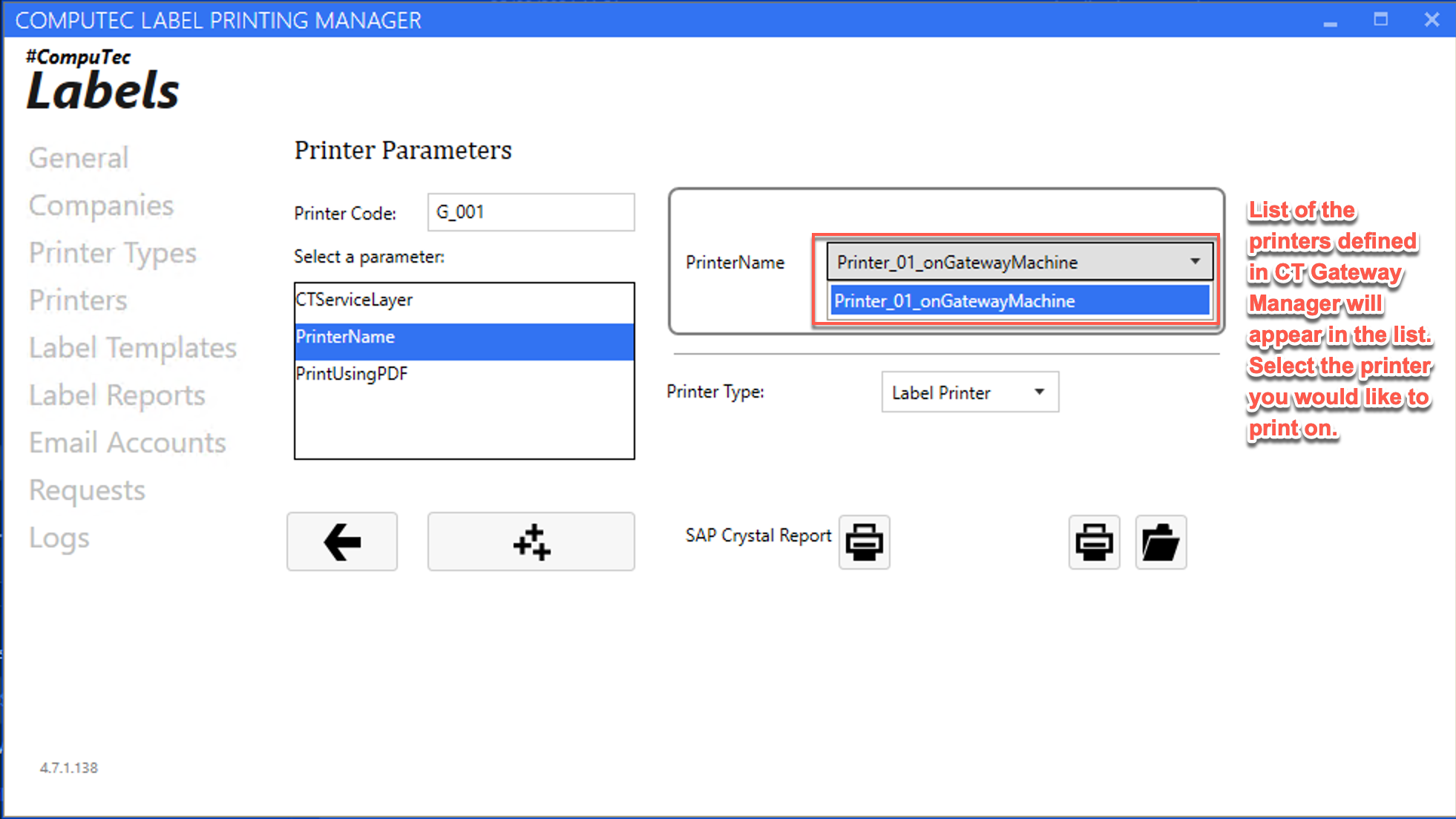Click the back arrow button
This screenshot has height=819, width=1456.
(342, 542)
